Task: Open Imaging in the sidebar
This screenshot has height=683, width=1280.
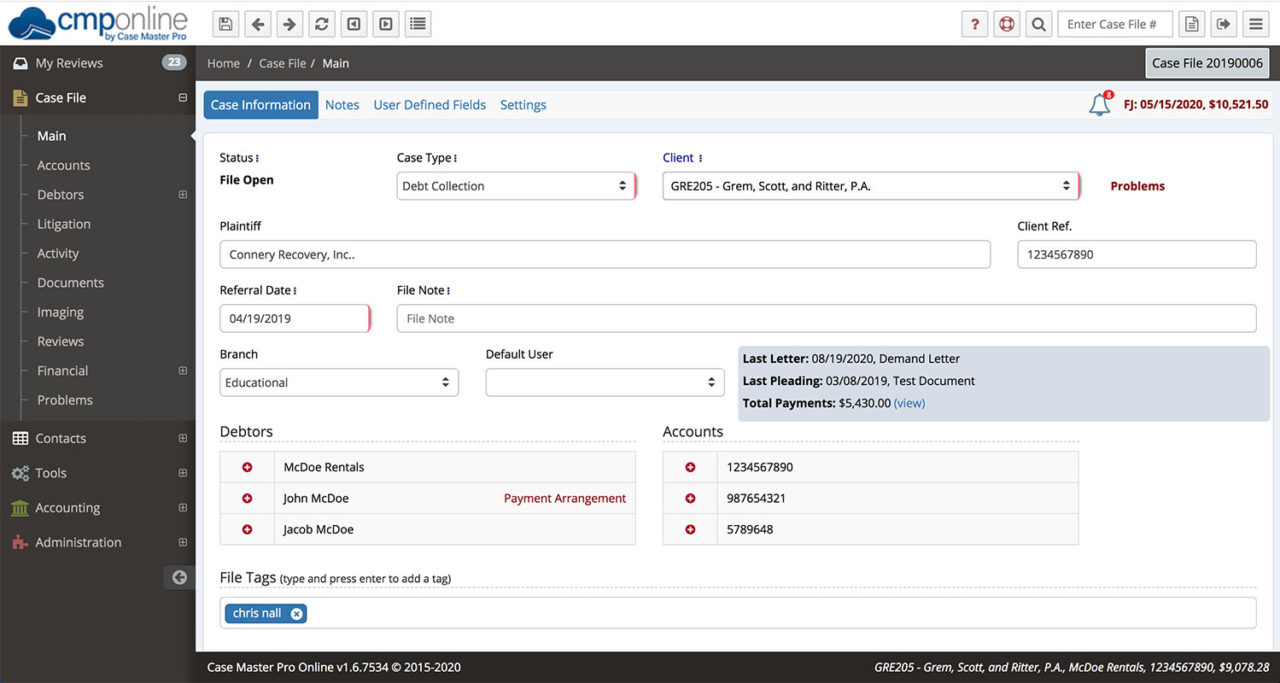Action: [60, 312]
